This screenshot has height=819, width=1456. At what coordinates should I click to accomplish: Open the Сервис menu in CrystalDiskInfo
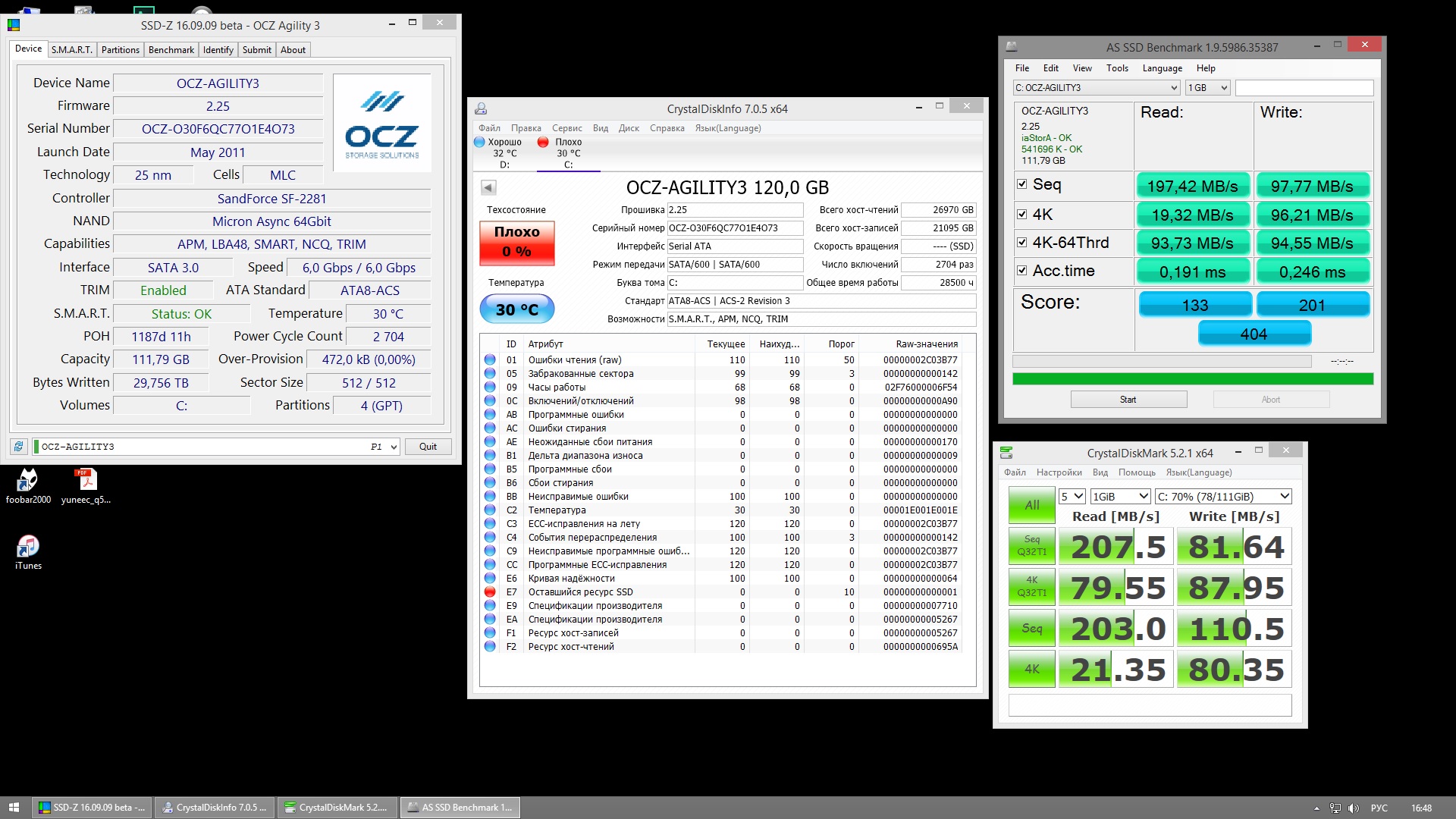pos(566,128)
